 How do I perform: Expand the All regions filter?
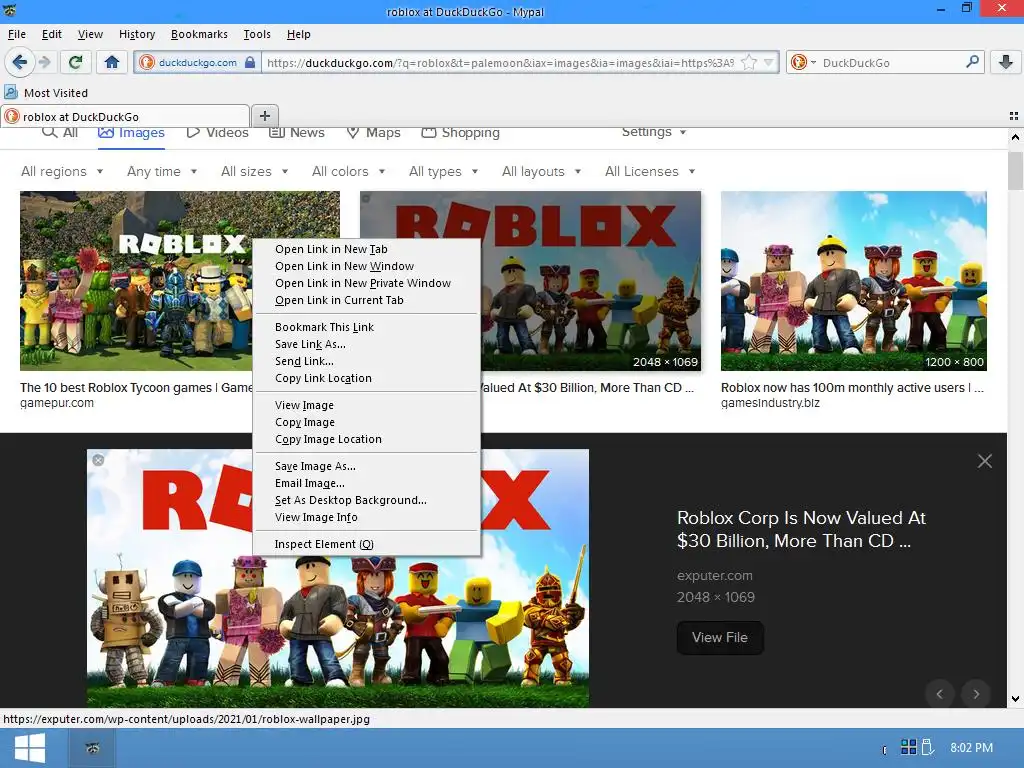click(62, 171)
